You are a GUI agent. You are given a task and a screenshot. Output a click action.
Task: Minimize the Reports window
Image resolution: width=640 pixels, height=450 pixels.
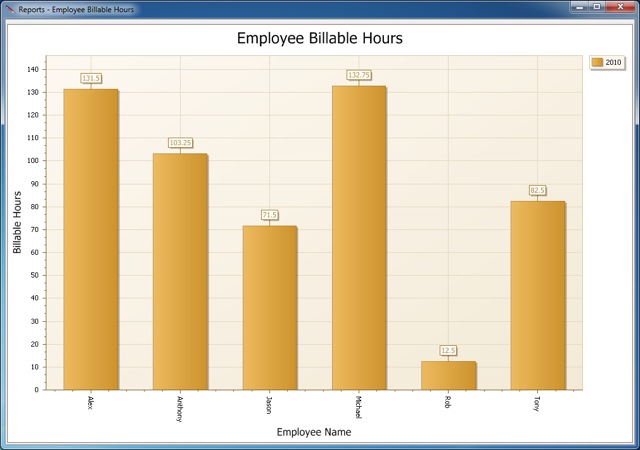click(580, 7)
